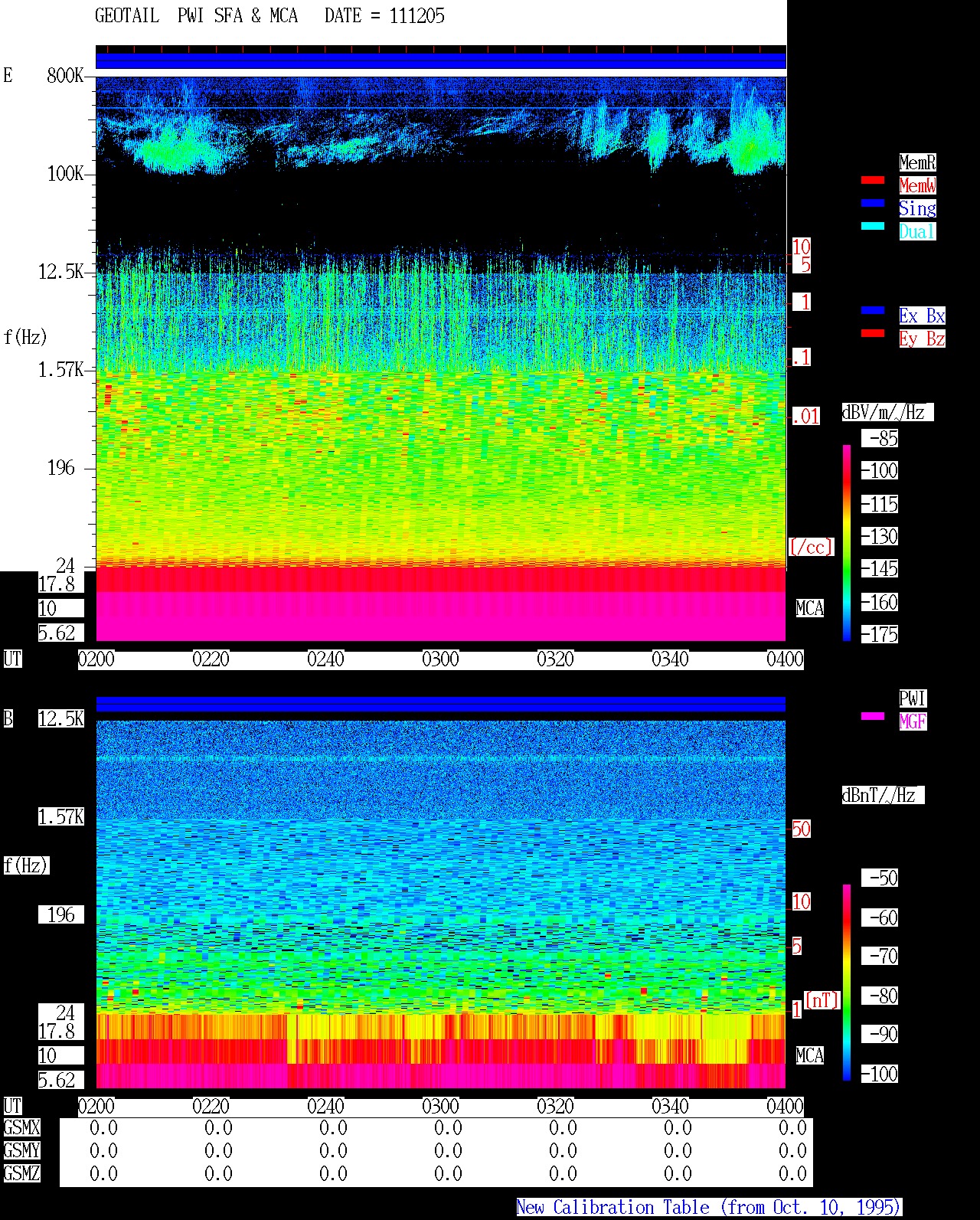Click the 0220 UT tick under the E panel
The height and width of the screenshot is (1220, 980).
(211, 659)
